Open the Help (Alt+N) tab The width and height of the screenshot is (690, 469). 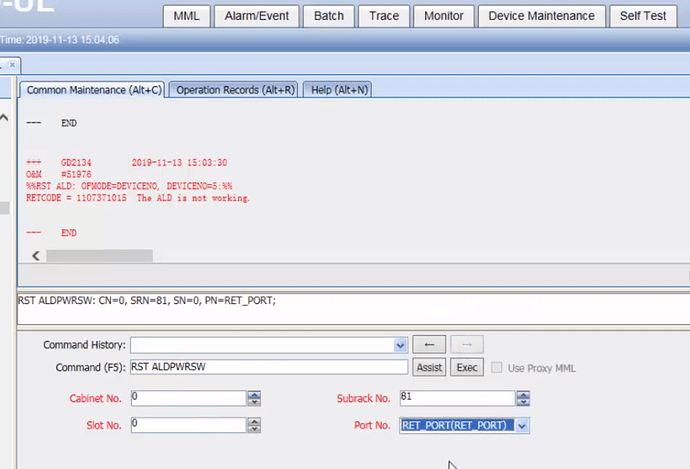[x=338, y=90]
